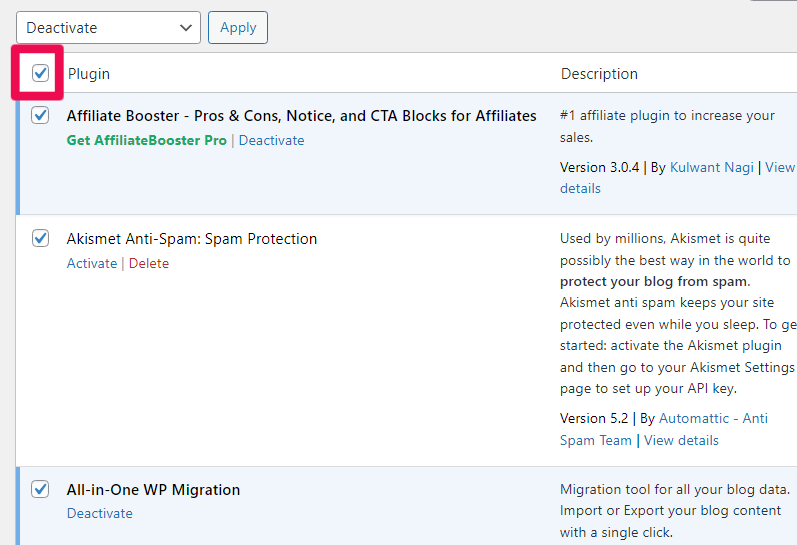Toggle the select-all checkbox beside Plugin
Screen dimensions: 797x545
click(40, 73)
